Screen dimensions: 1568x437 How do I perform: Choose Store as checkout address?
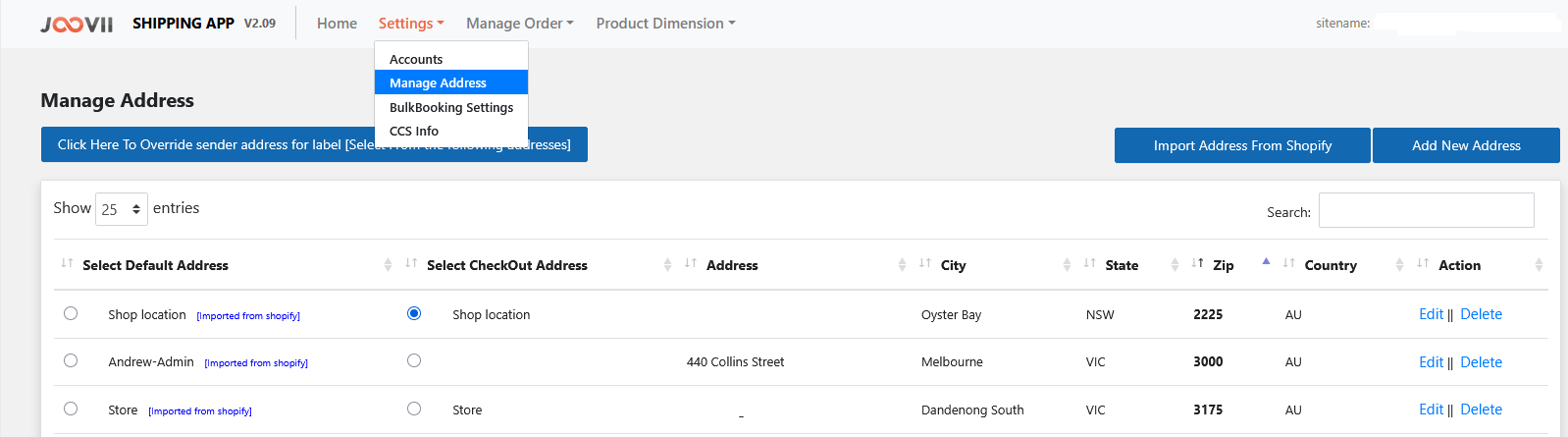414,409
